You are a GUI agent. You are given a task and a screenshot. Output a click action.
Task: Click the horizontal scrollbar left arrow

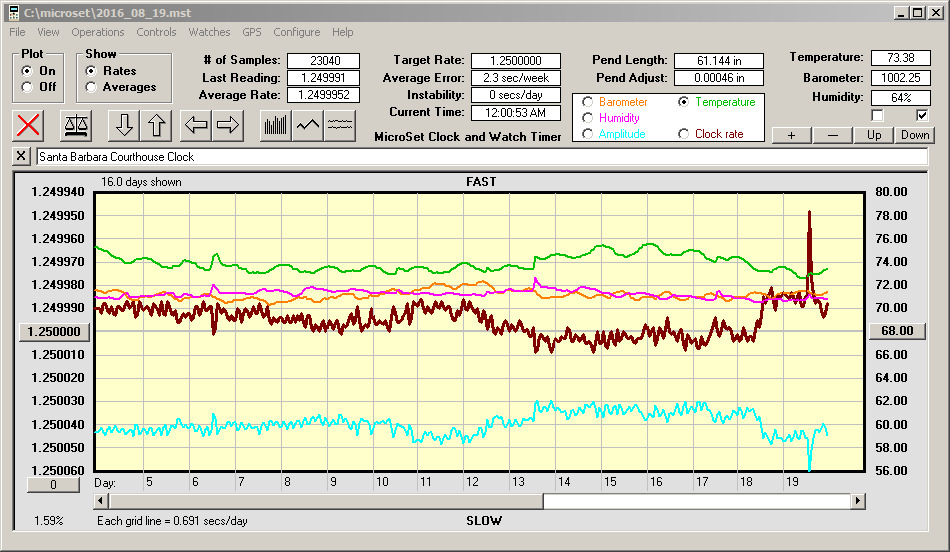click(x=101, y=500)
